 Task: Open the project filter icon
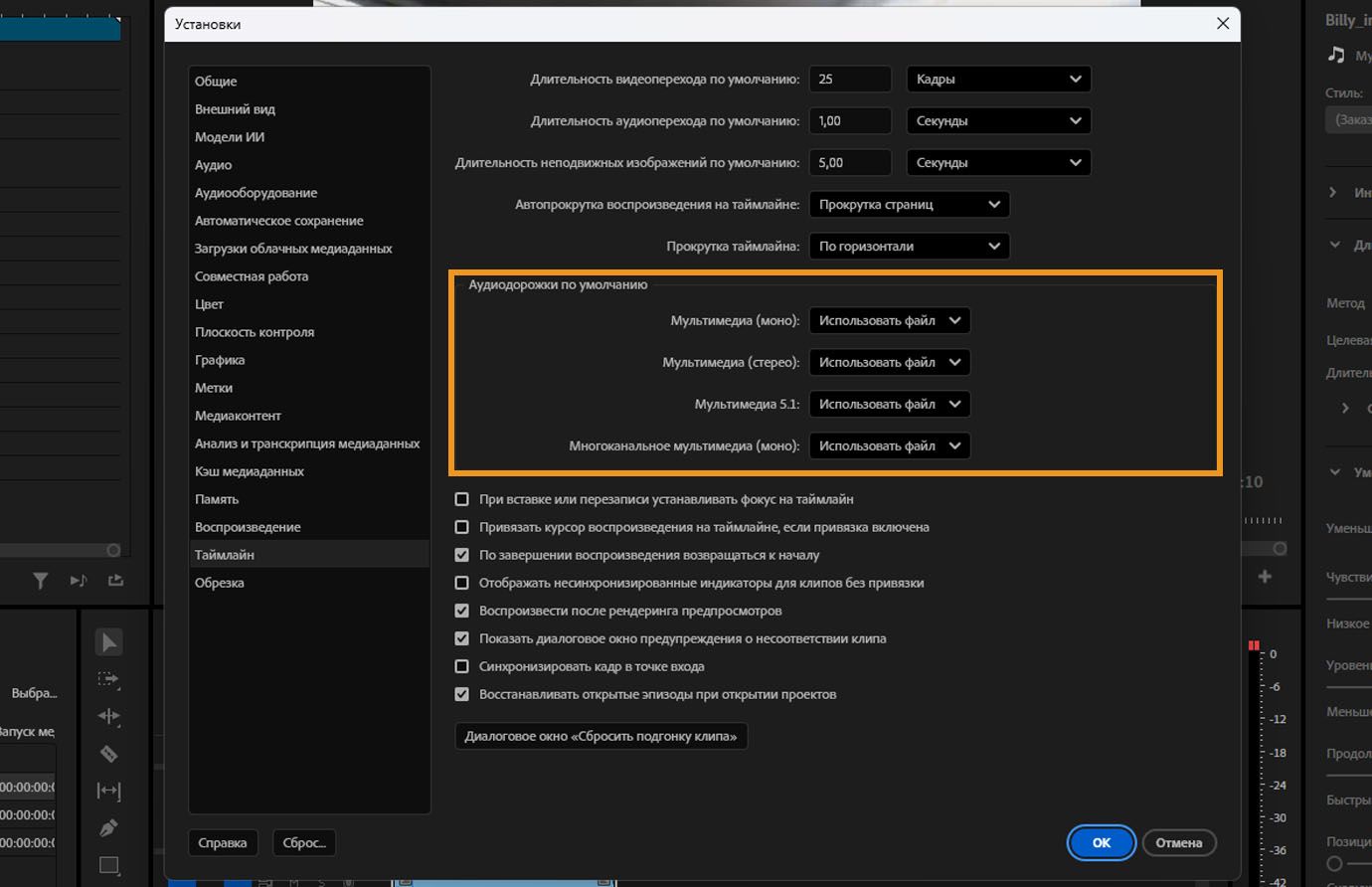coord(40,580)
